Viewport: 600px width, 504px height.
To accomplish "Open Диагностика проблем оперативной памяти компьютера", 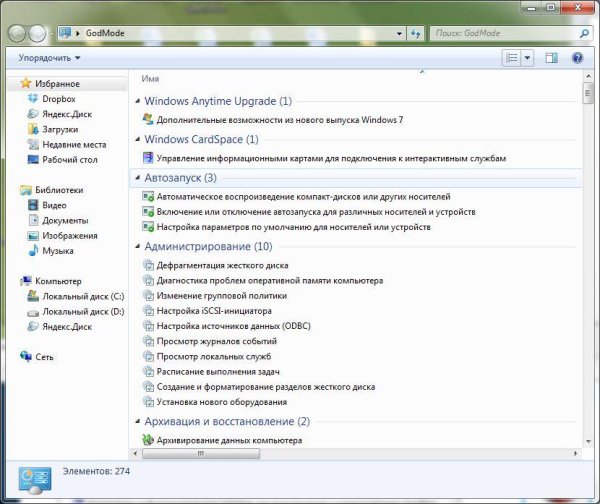I will [270, 281].
